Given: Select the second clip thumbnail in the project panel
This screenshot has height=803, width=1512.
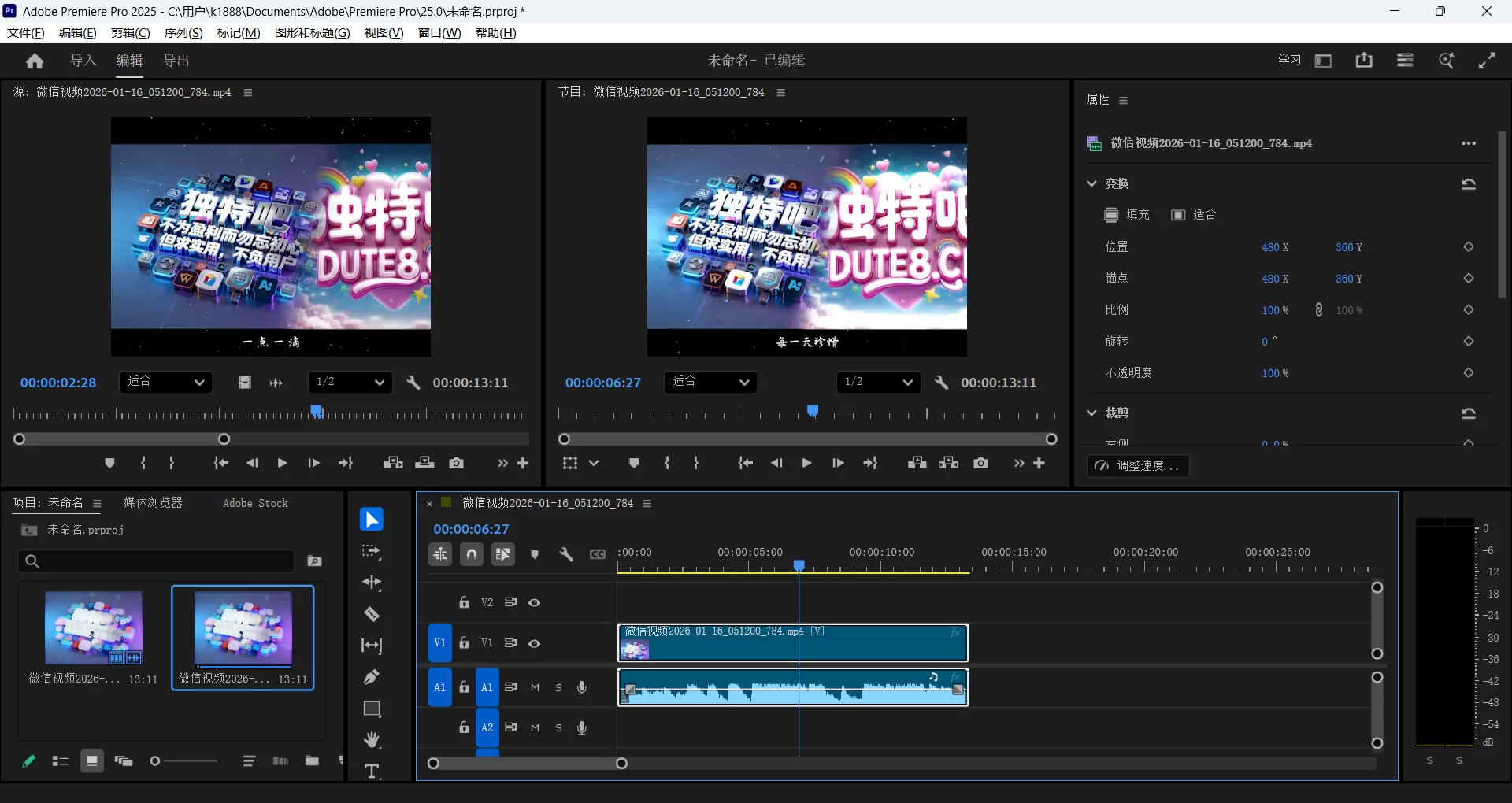Looking at the screenshot, I should coord(243,630).
